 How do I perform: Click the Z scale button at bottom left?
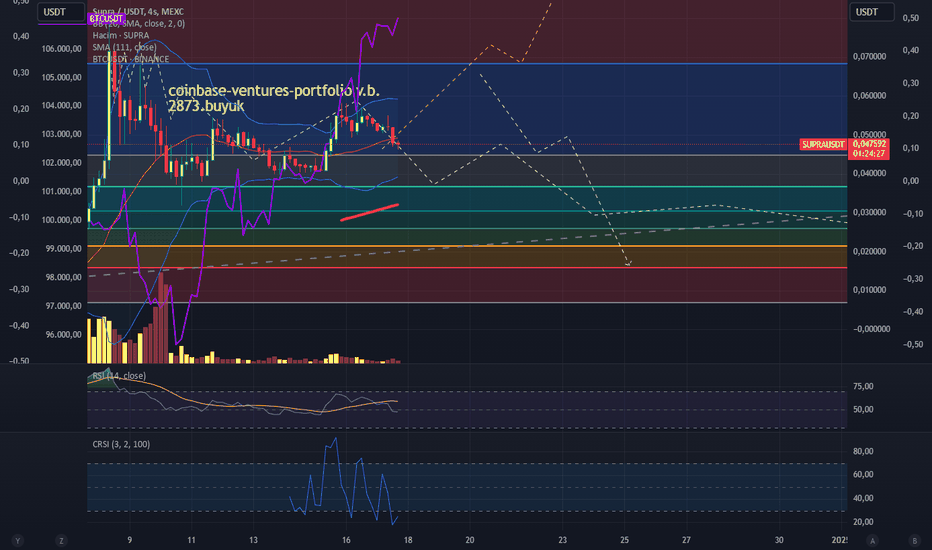click(61, 540)
